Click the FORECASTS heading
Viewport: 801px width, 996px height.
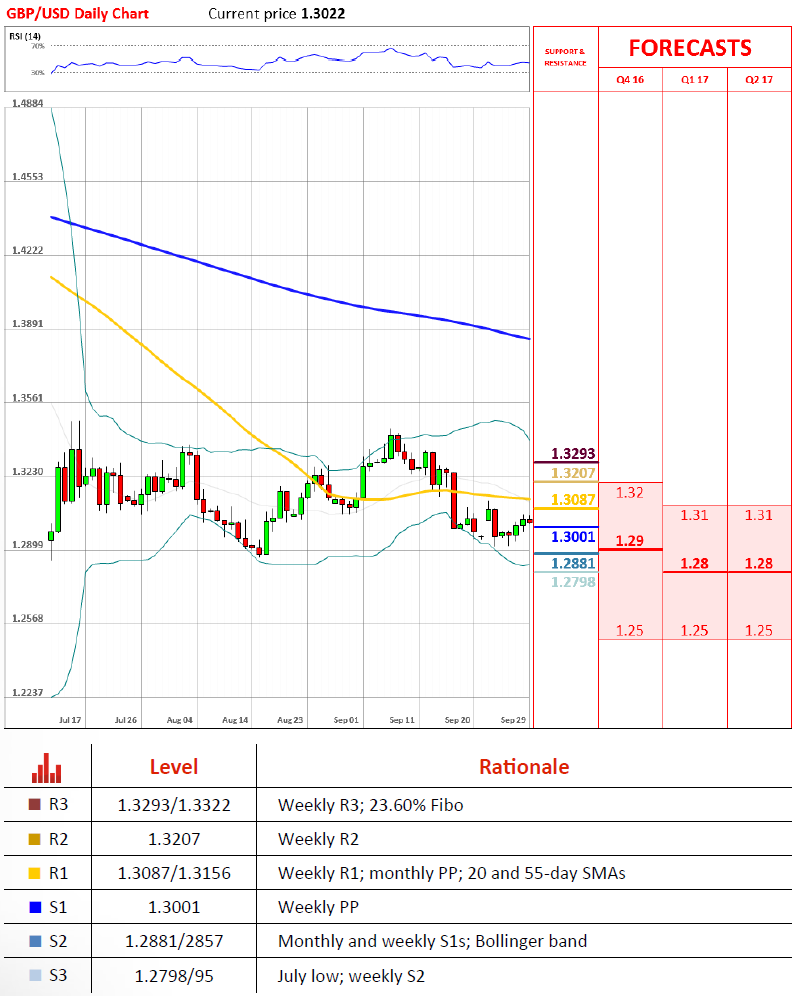point(690,48)
